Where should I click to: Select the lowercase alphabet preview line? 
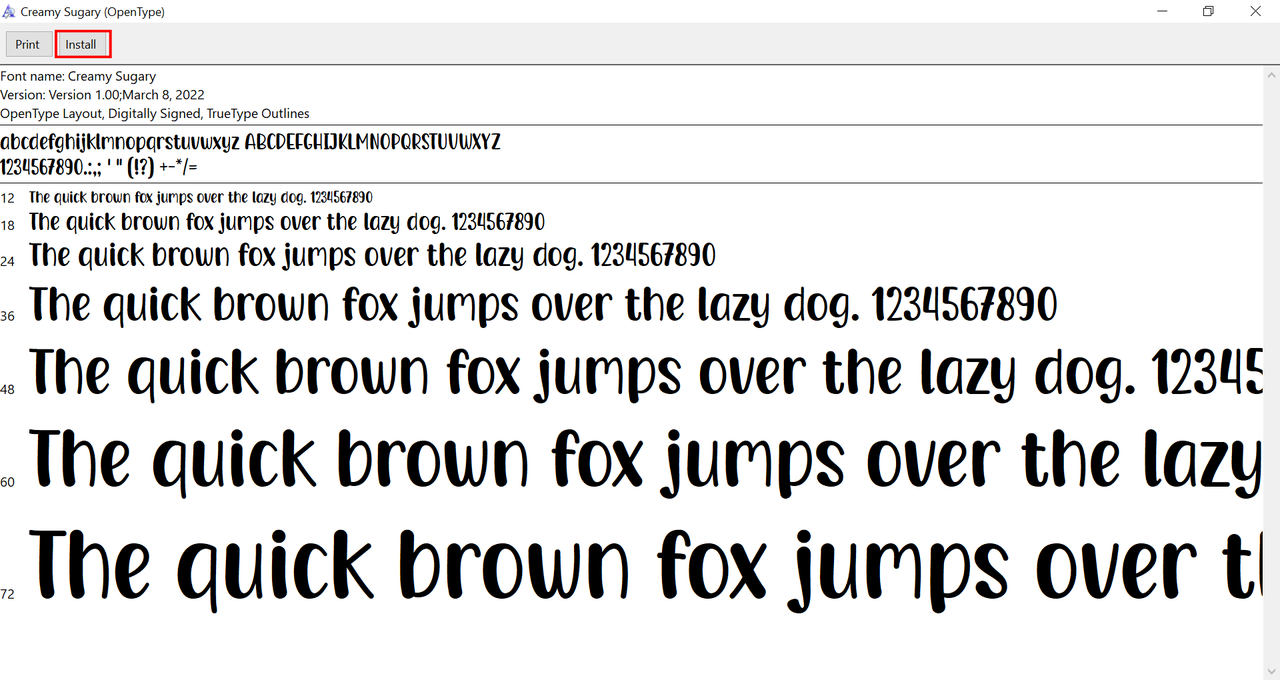coord(250,142)
